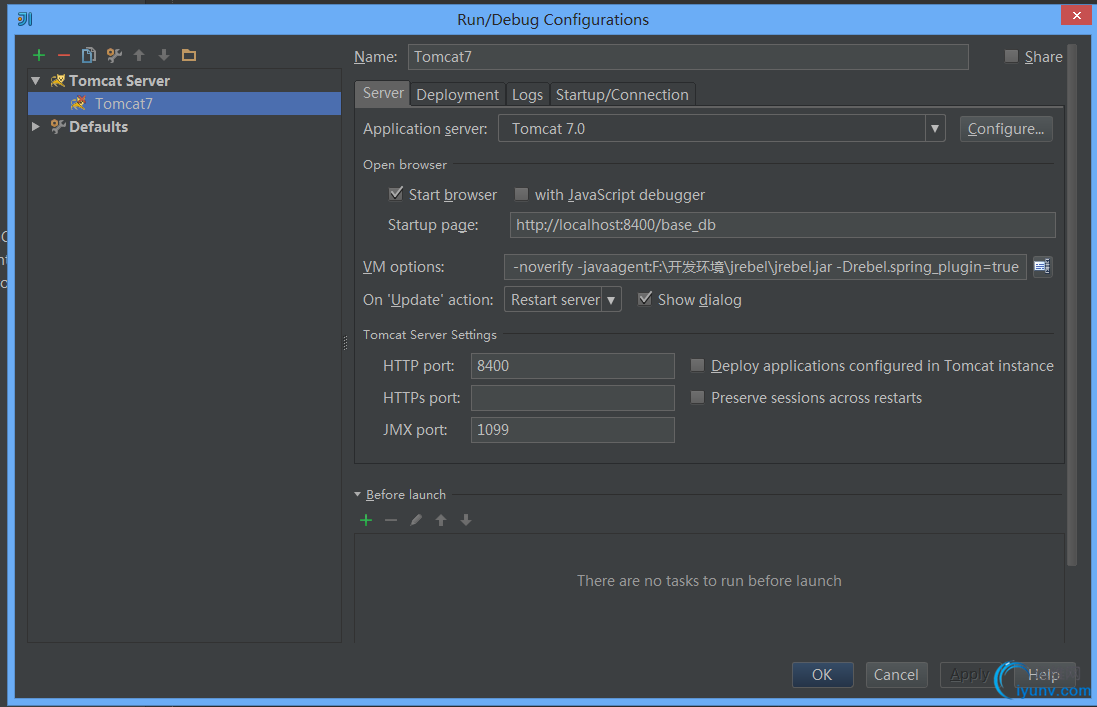
Task: Edit the Before launch task
Action: click(x=416, y=520)
